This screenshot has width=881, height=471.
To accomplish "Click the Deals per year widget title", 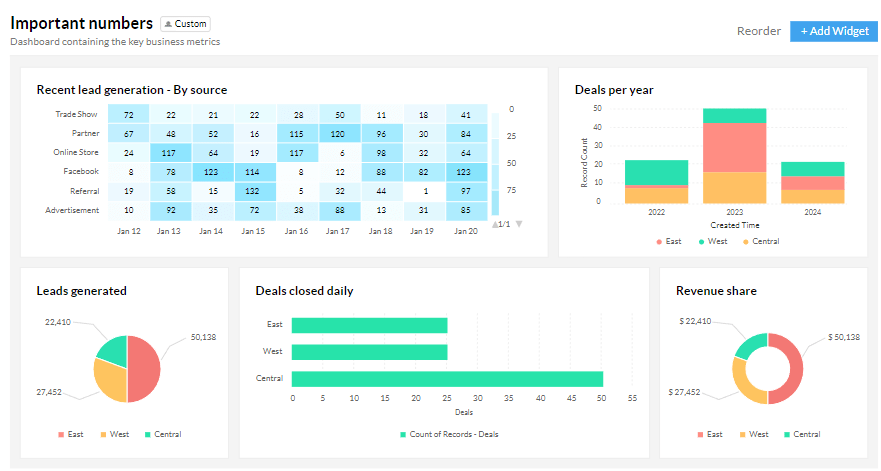I will tap(614, 90).
